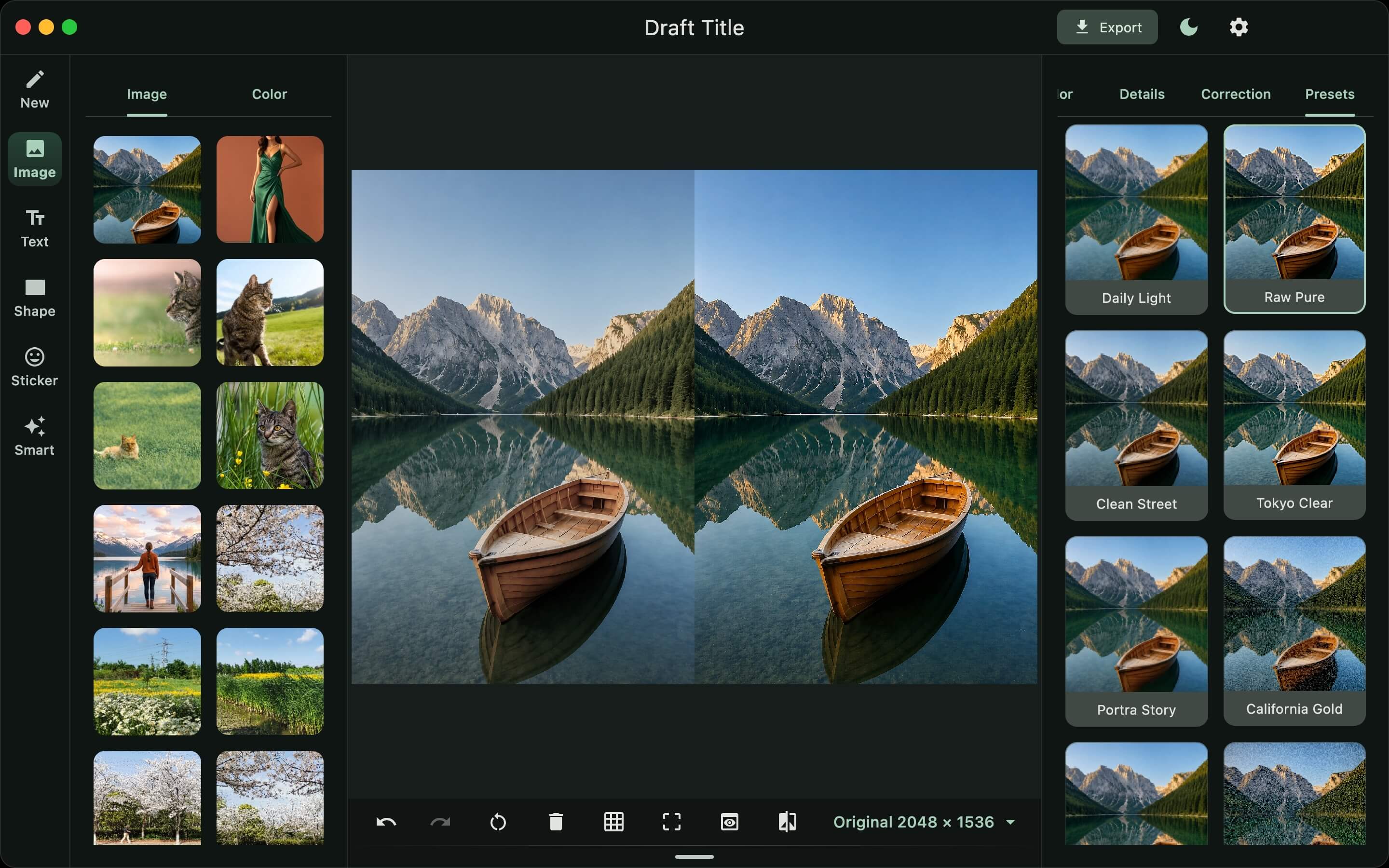1389x868 pixels.
Task: Export the draft
Action: (1107, 27)
